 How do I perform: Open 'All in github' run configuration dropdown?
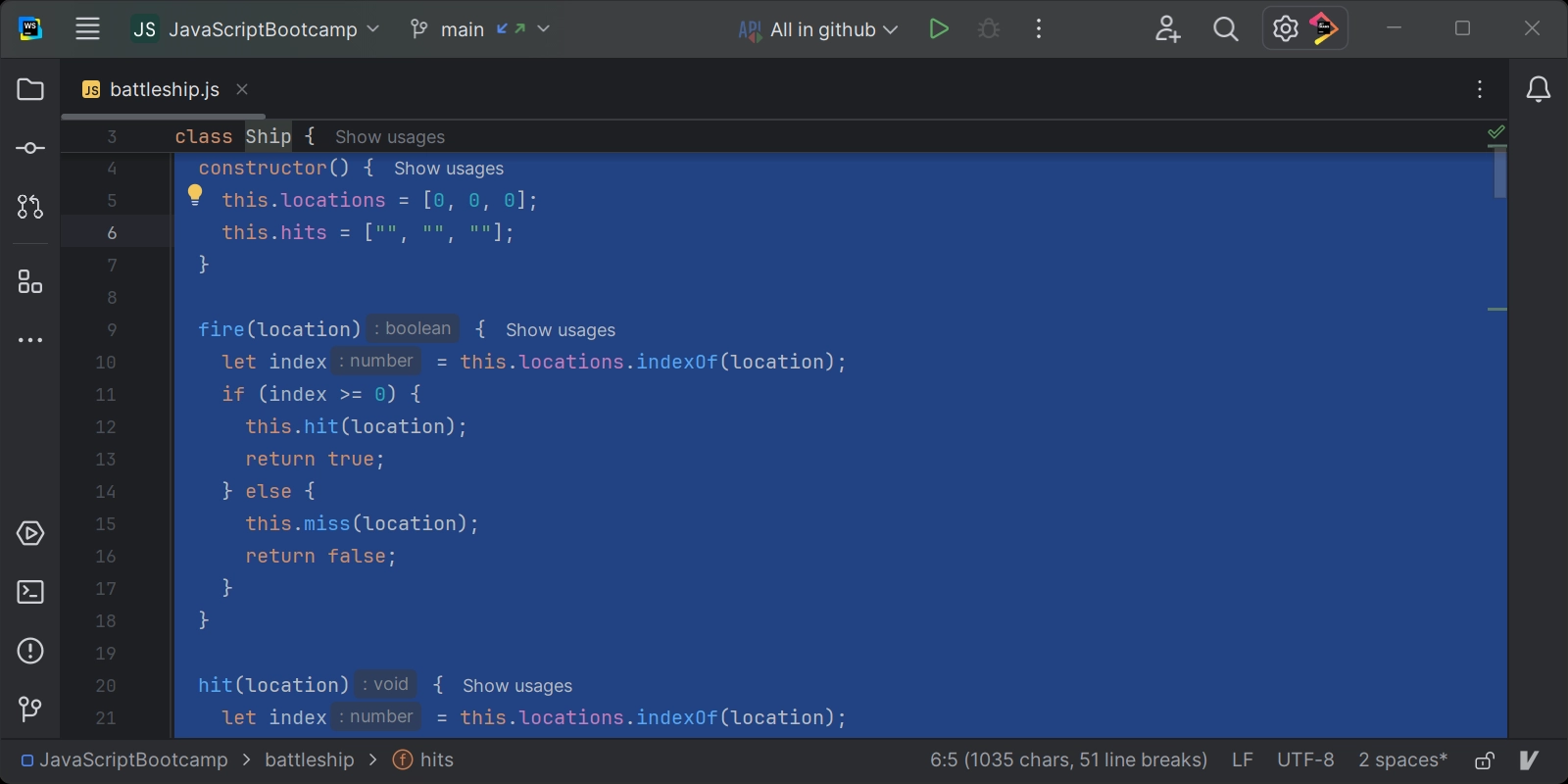[x=818, y=29]
